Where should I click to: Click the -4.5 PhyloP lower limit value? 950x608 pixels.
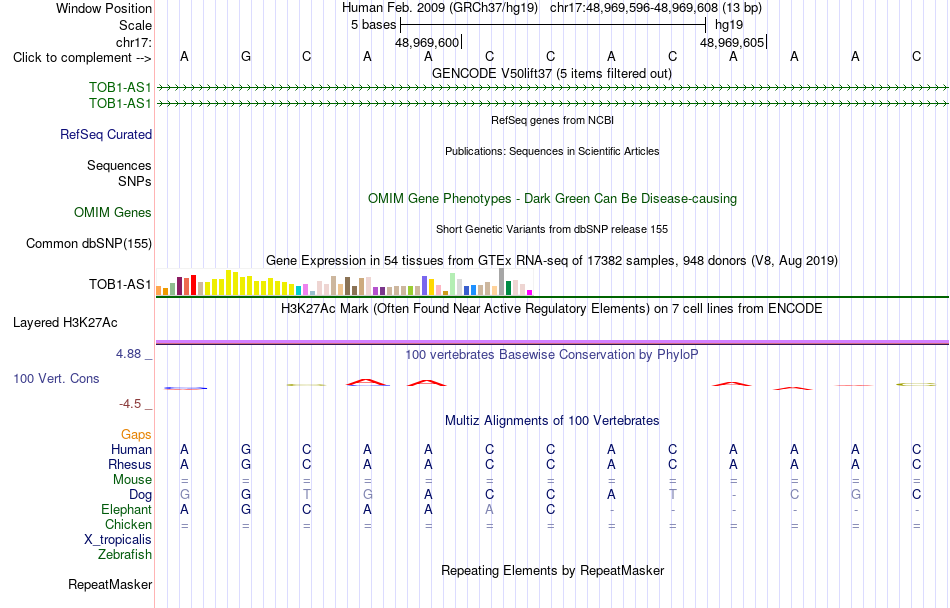pos(130,404)
